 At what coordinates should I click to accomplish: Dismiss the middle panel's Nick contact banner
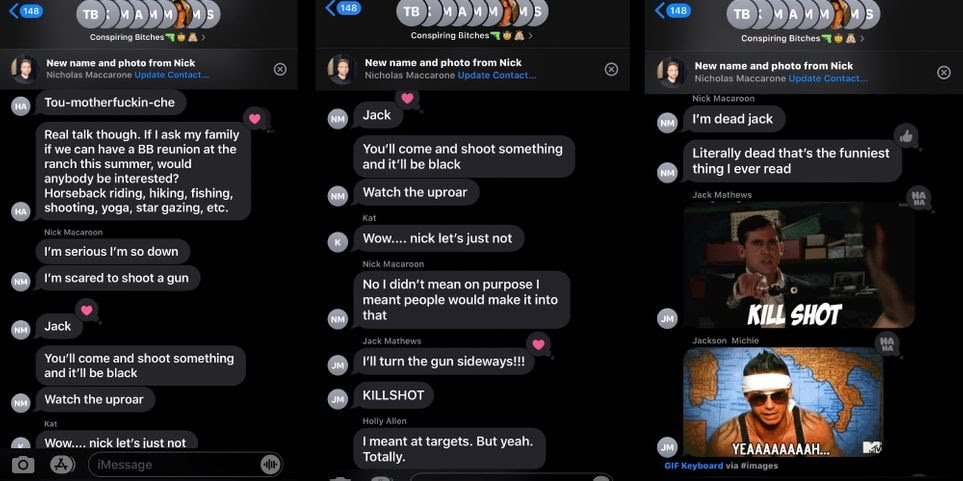click(611, 69)
